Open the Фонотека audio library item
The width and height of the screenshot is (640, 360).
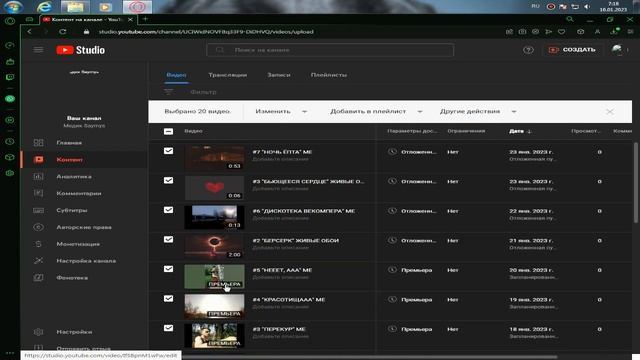pyautogui.click(x=84, y=278)
